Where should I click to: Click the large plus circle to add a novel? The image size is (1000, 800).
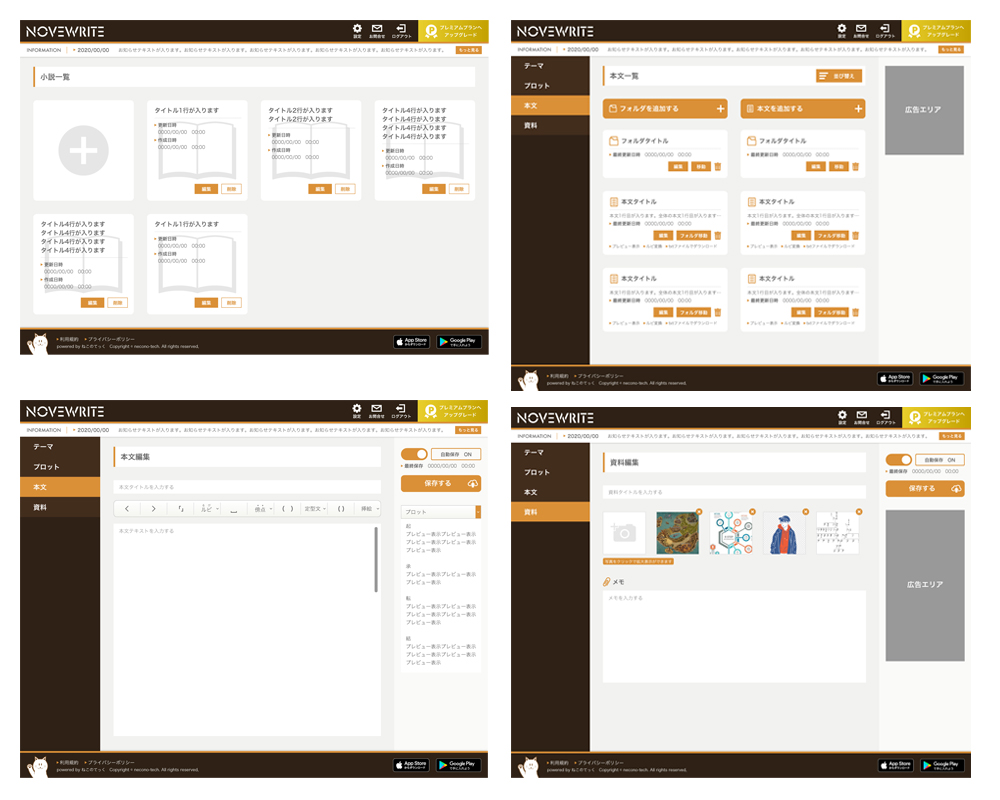click(83, 151)
